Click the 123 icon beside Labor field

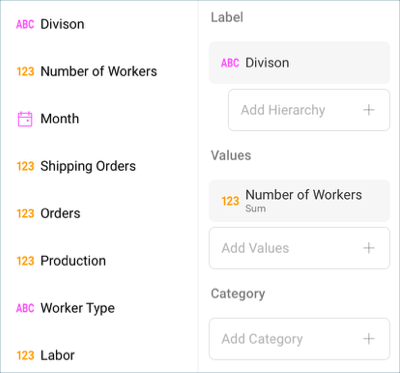pos(25,355)
